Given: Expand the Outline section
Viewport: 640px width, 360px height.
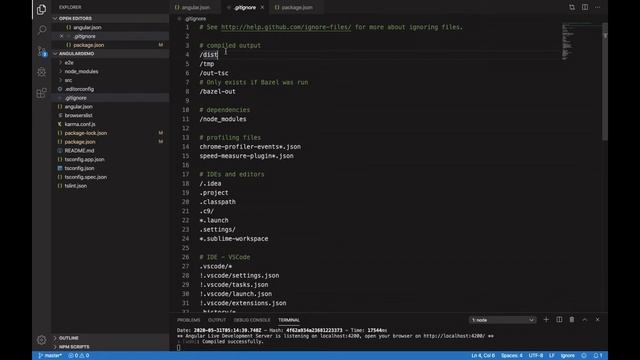Looking at the screenshot, I should point(68,338).
